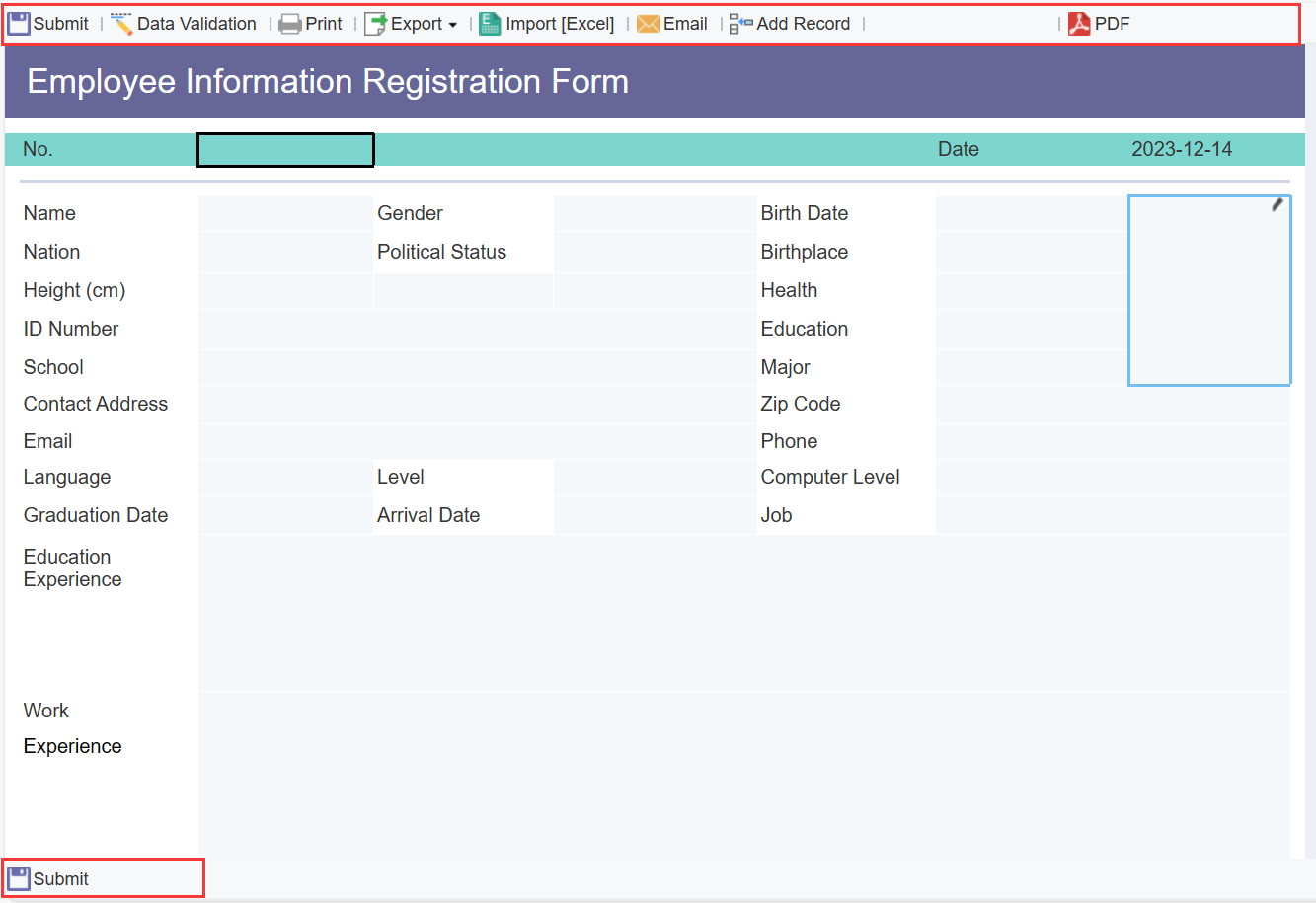Click into the School field
This screenshot has width=1316, height=903.
pyautogui.click(x=477, y=367)
